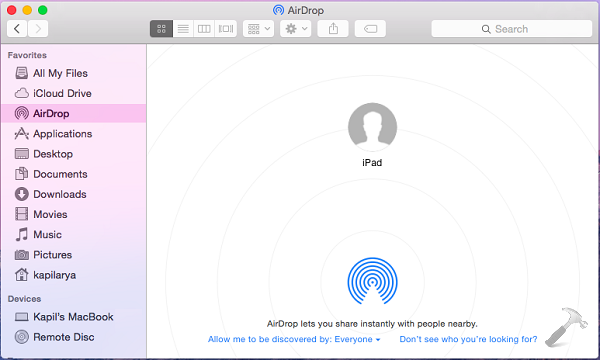Screen dimensions: 600x360
Task: Open iCloud Drive in sidebar
Action: [x=73, y=93]
